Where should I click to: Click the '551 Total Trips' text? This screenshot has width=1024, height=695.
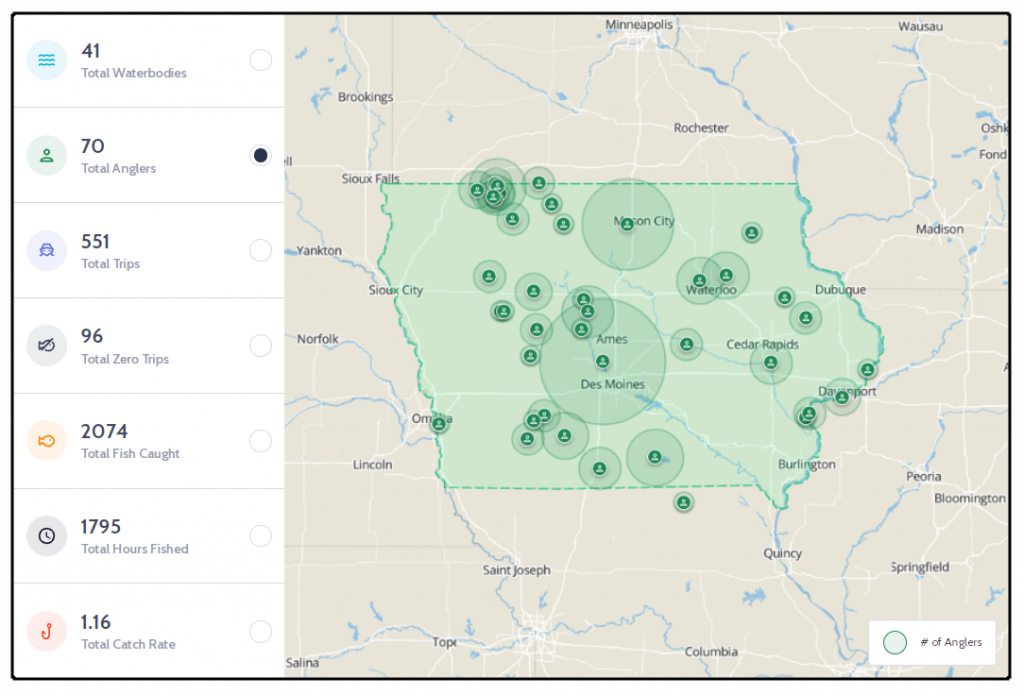pyautogui.click(x=110, y=251)
